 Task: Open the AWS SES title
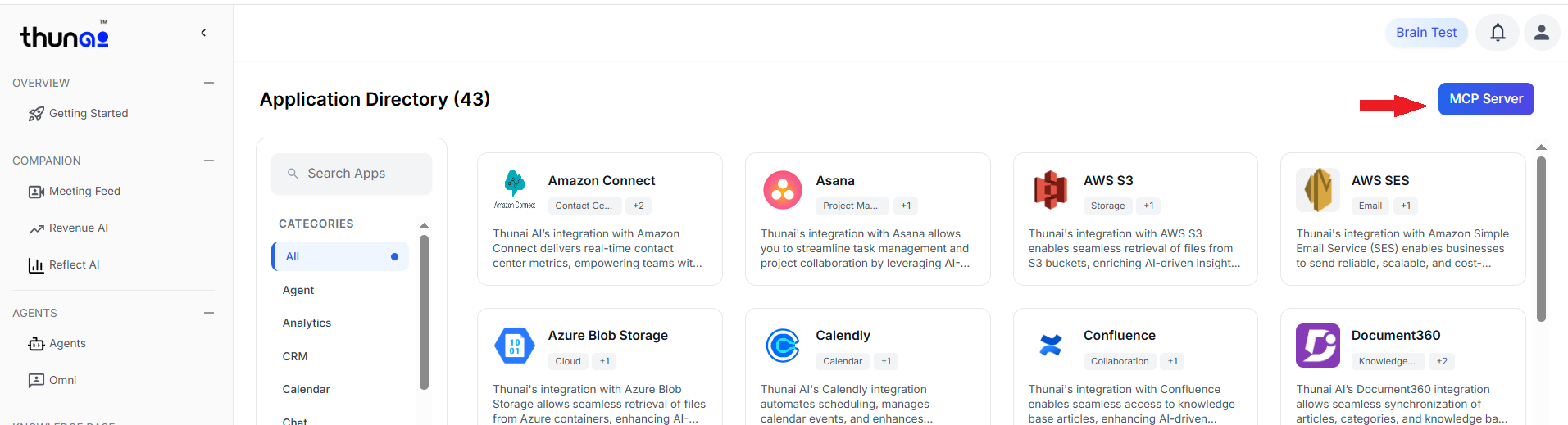pyautogui.click(x=1380, y=181)
